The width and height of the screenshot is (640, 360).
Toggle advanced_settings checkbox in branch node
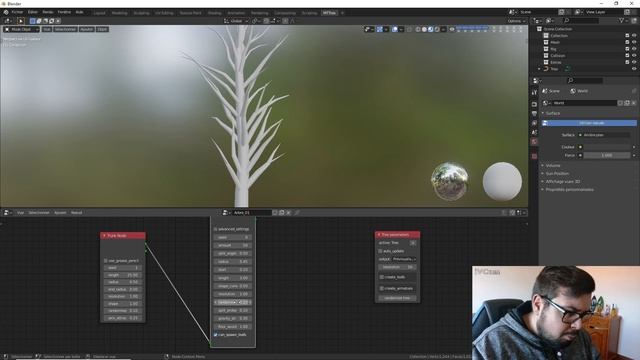tap(216, 229)
